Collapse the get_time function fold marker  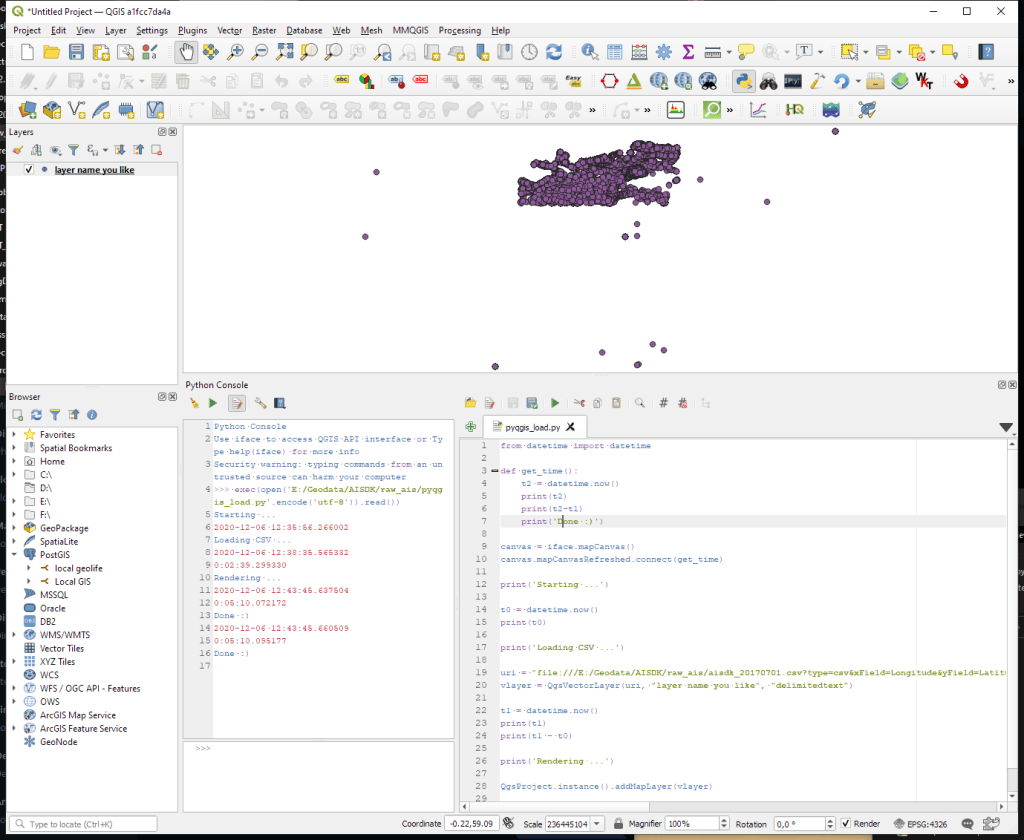tap(494, 471)
